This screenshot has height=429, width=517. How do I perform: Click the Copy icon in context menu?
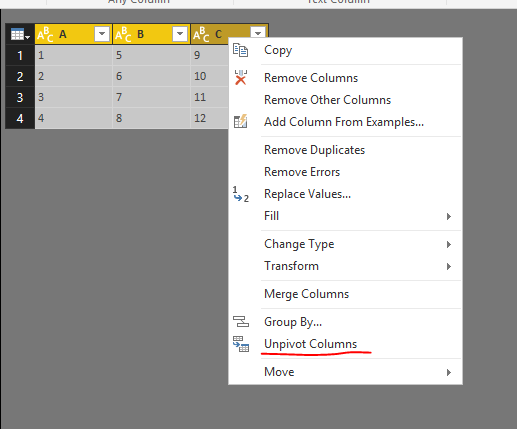[x=240, y=50]
